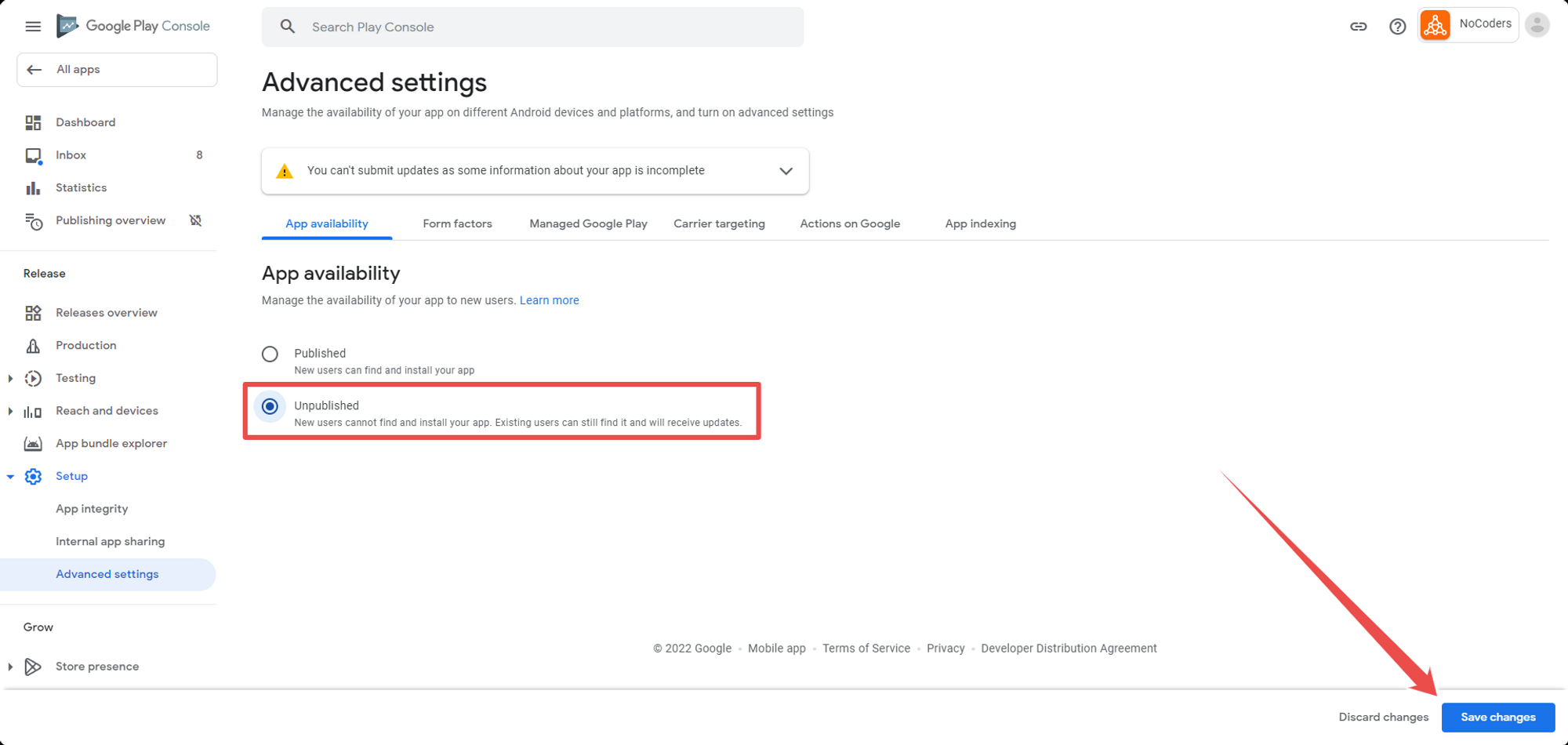The width and height of the screenshot is (1568, 745).
Task: Select Advanced settings in the sidebar
Action: 108,575
